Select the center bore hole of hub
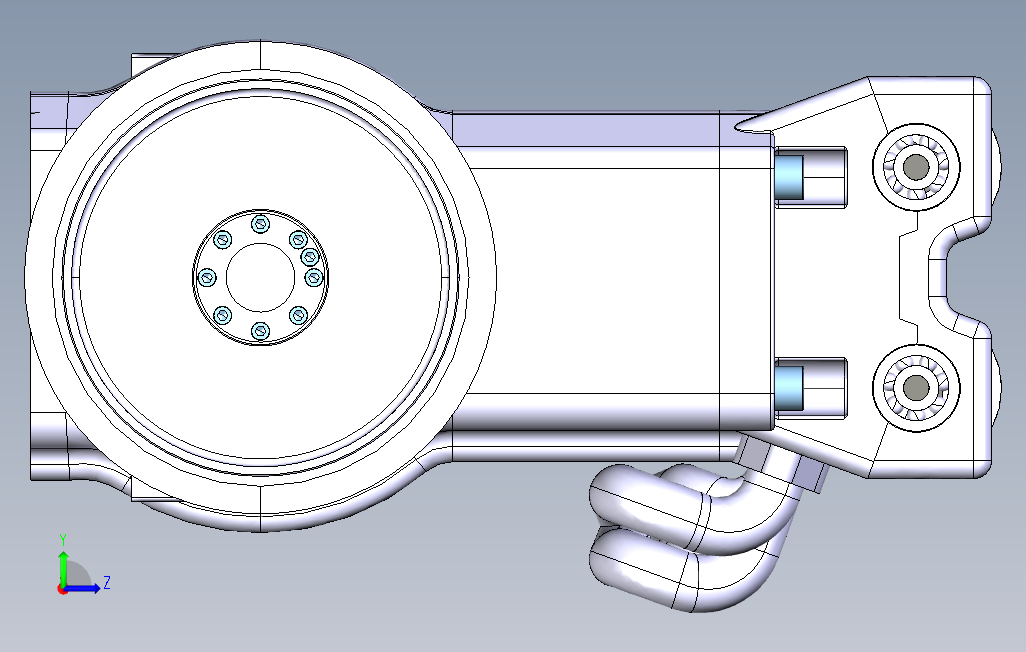 [x=260, y=278]
